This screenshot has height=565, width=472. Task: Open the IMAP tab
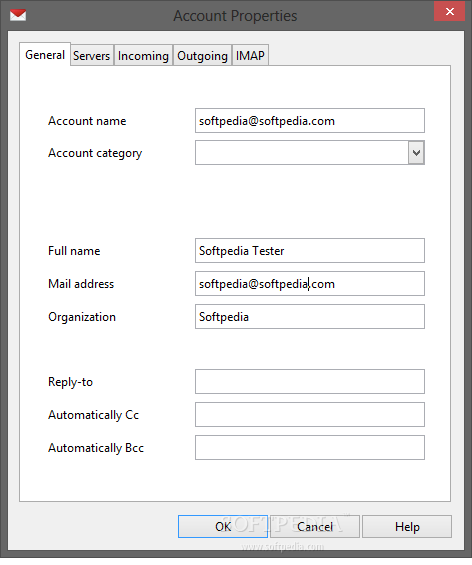click(250, 56)
